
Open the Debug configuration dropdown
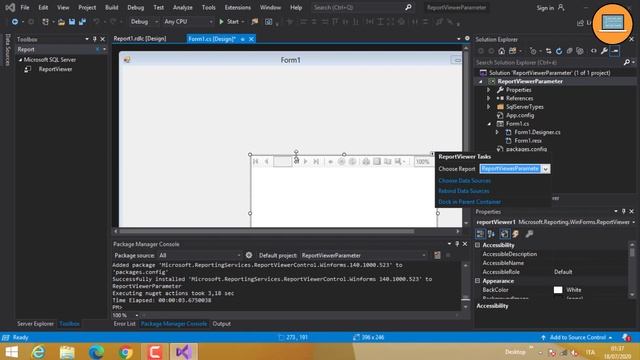pyautogui.click(x=144, y=22)
